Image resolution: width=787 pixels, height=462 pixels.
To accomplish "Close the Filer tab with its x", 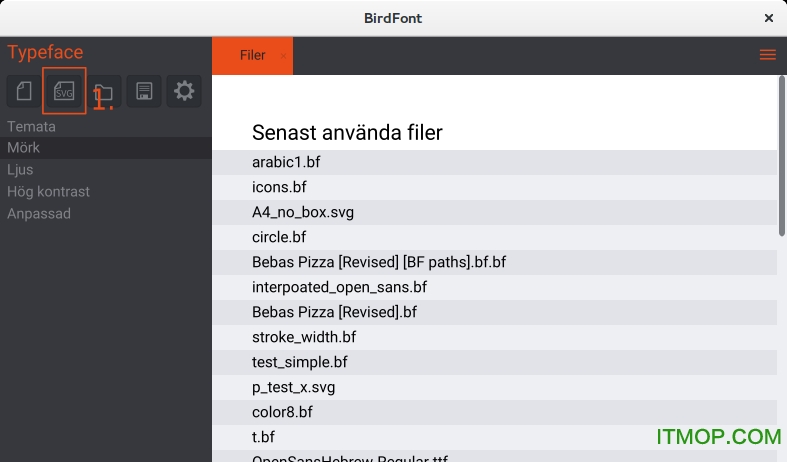I will pos(283,56).
